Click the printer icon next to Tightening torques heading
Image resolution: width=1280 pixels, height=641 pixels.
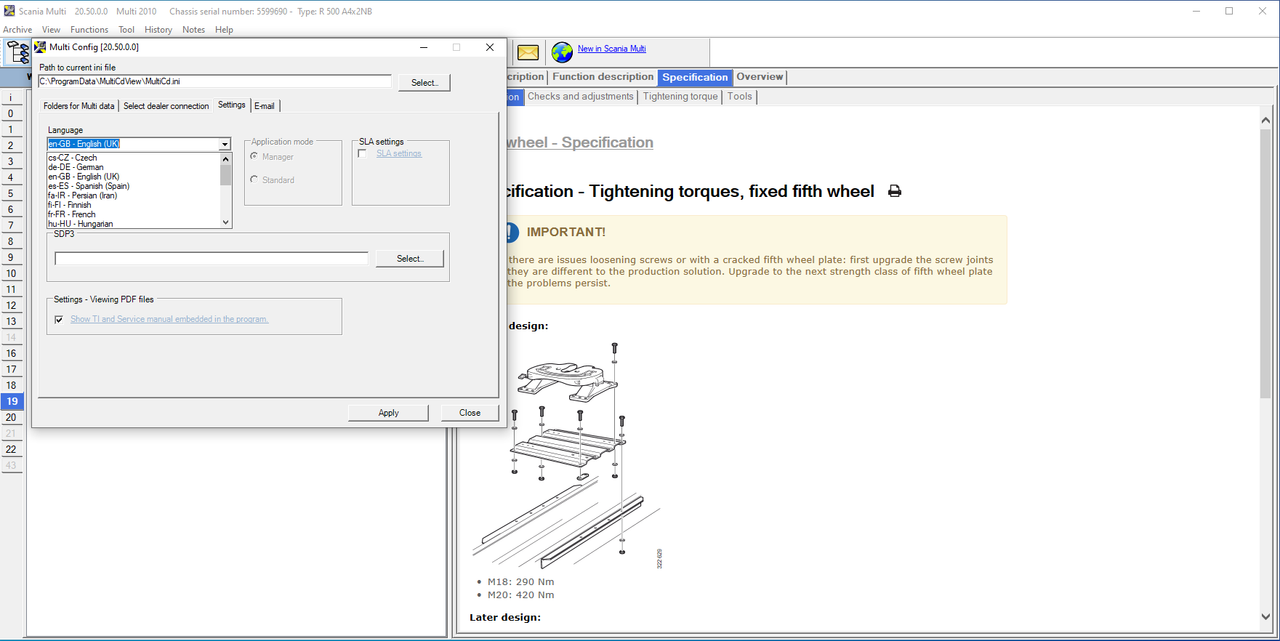894,191
